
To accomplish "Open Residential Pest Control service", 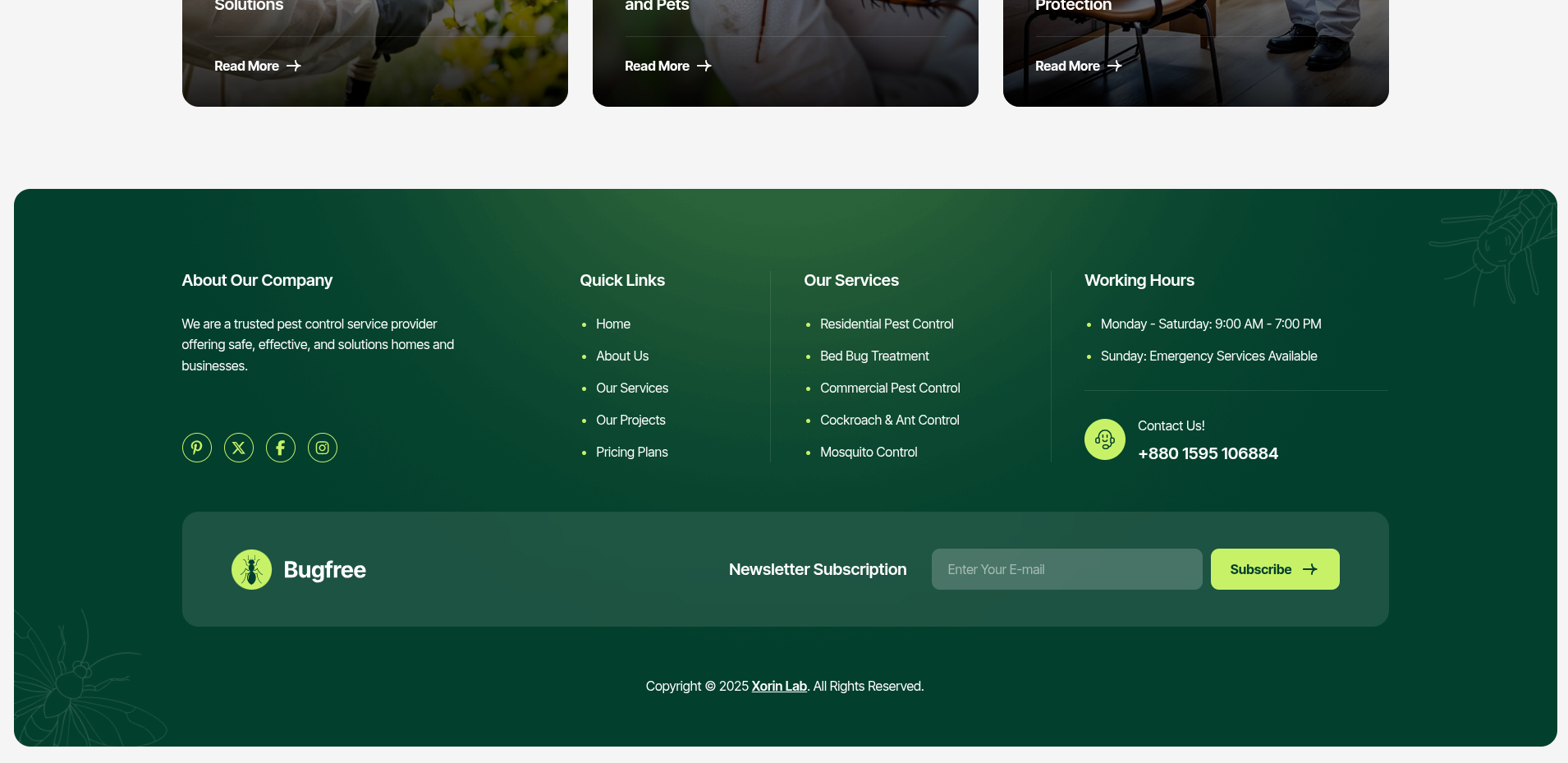I will [x=887, y=324].
